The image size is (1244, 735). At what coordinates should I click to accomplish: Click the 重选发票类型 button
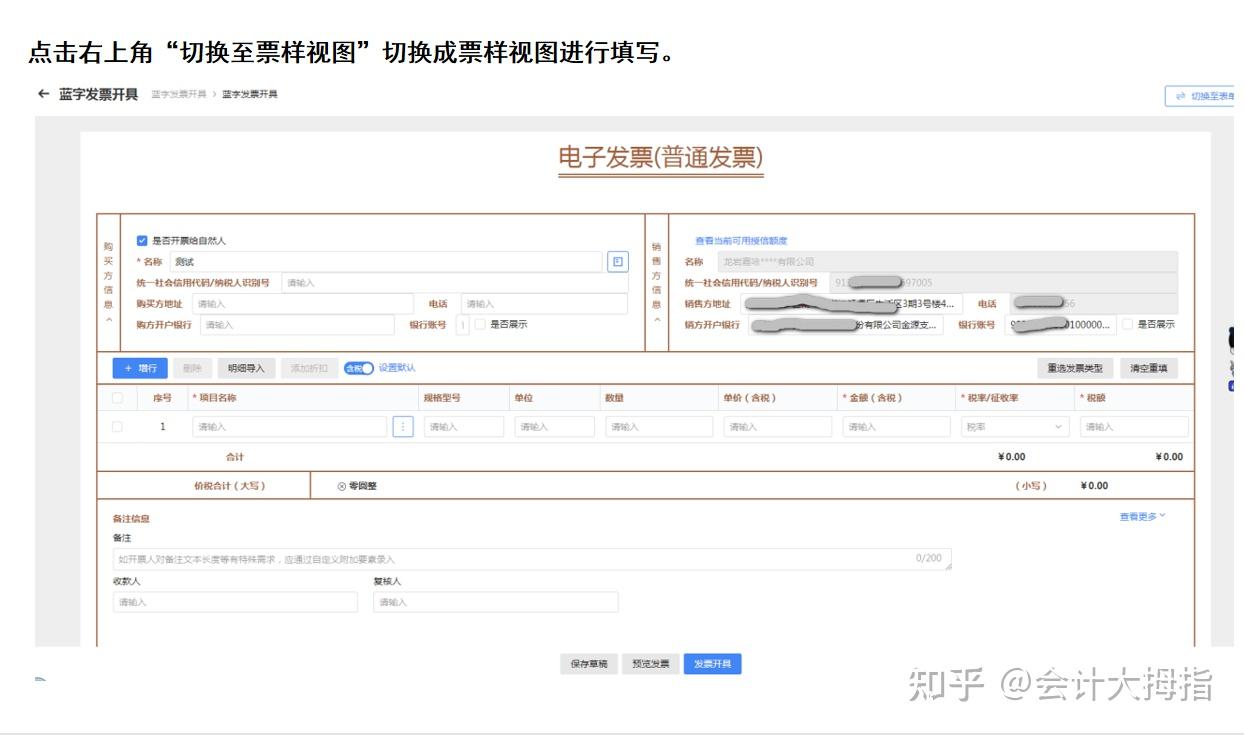pos(1075,368)
